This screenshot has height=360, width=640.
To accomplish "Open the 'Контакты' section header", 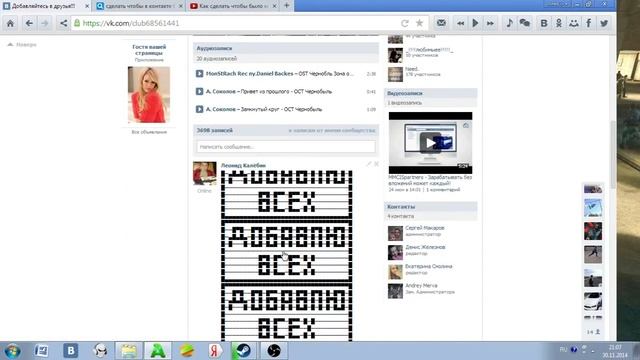I will point(431,207).
